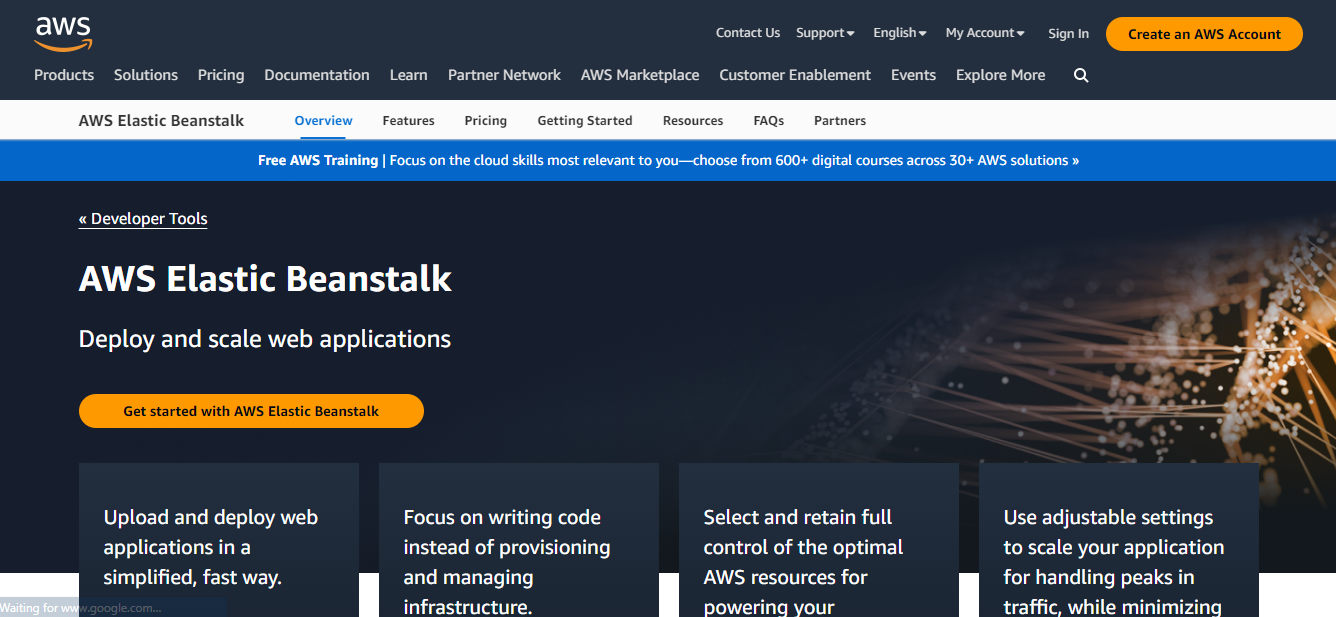
Task: Open the Explore More menu
Action: [x=1000, y=75]
